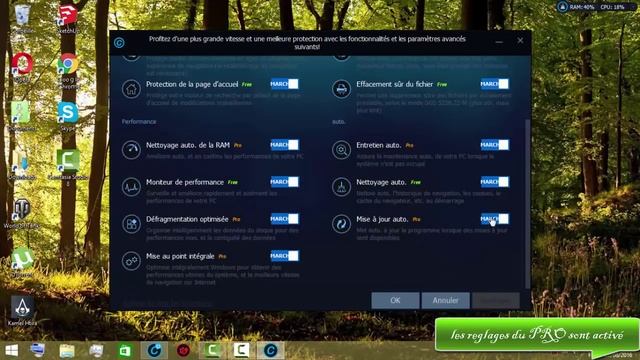Open the SketchUp desktop shortcut
640x360 pixels.
click(x=68, y=18)
